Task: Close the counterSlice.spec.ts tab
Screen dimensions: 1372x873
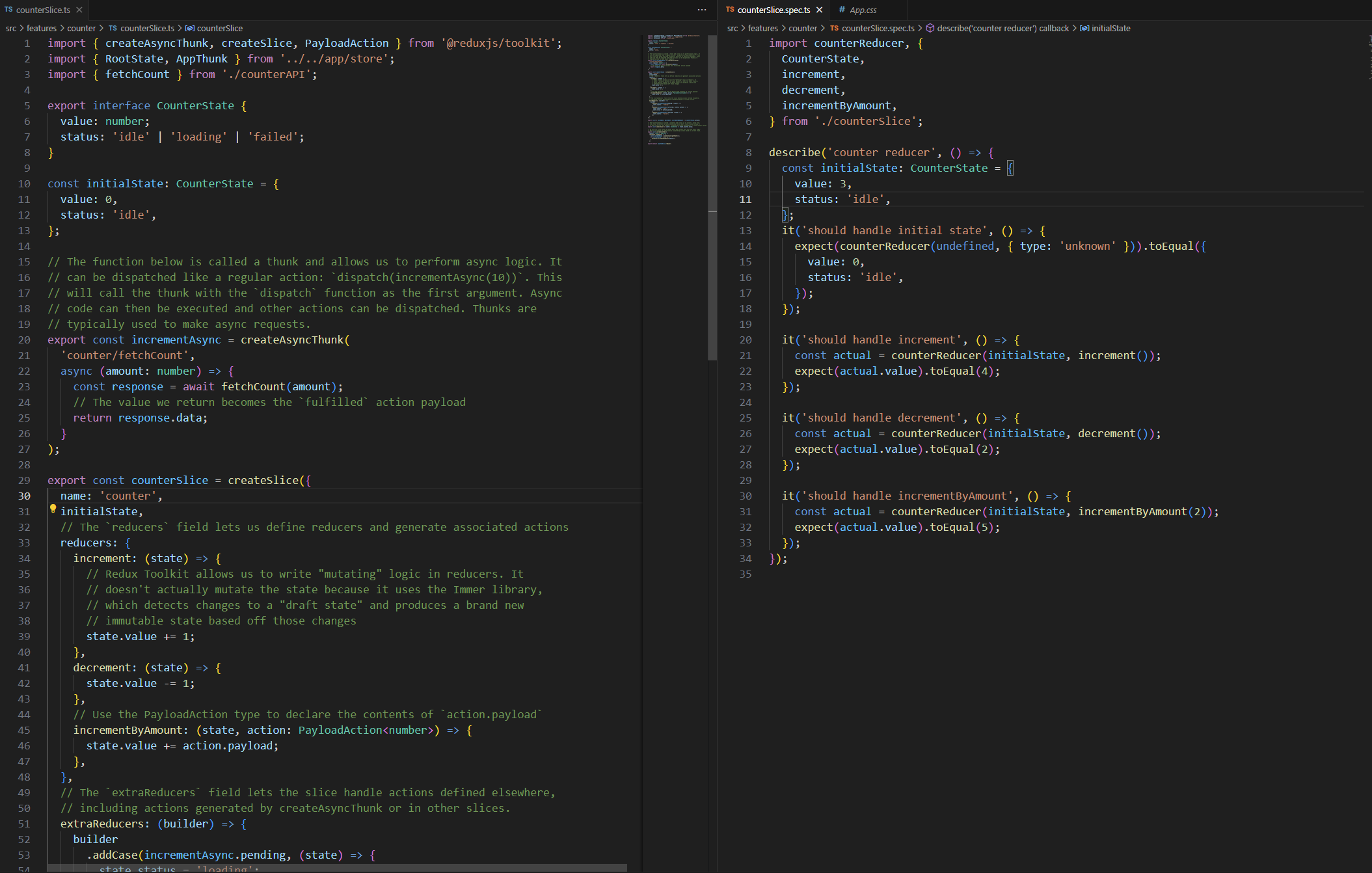Action: [819, 10]
